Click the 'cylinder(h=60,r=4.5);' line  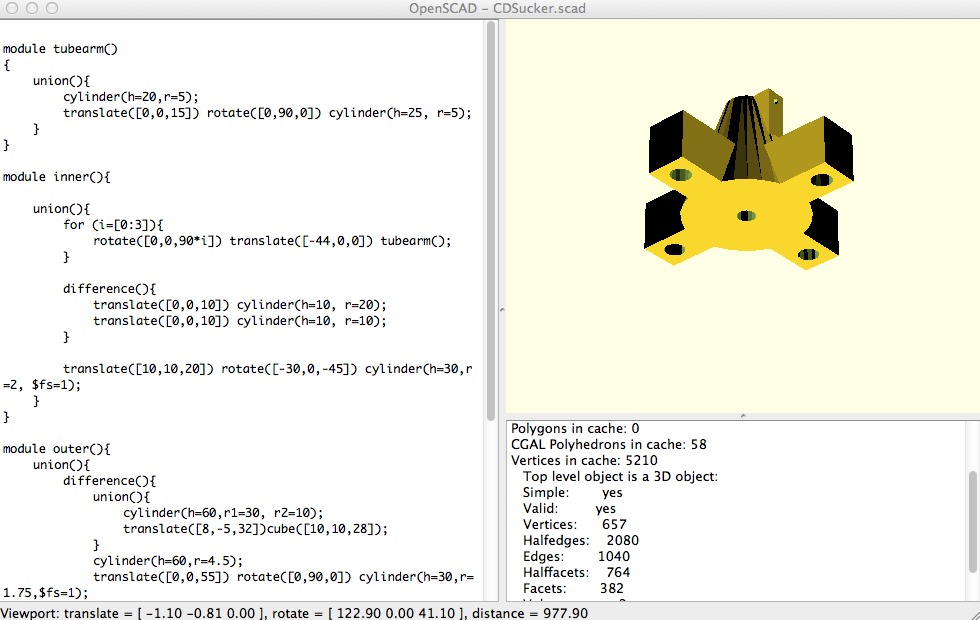click(x=168, y=561)
